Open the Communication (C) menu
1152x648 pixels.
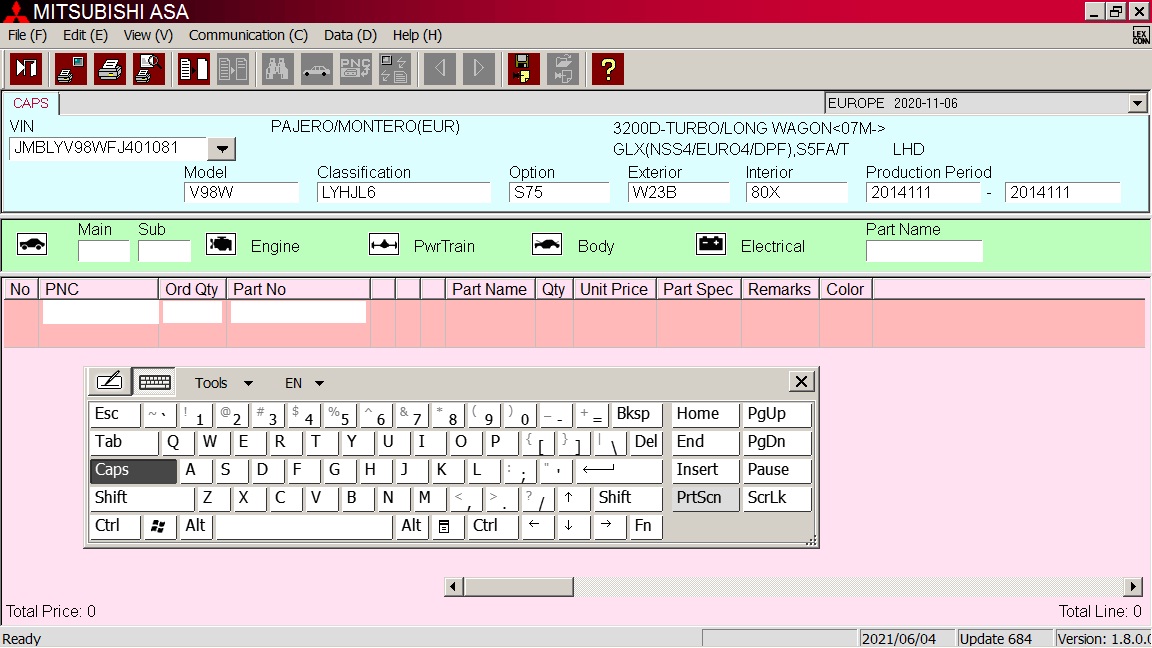click(248, 35)
